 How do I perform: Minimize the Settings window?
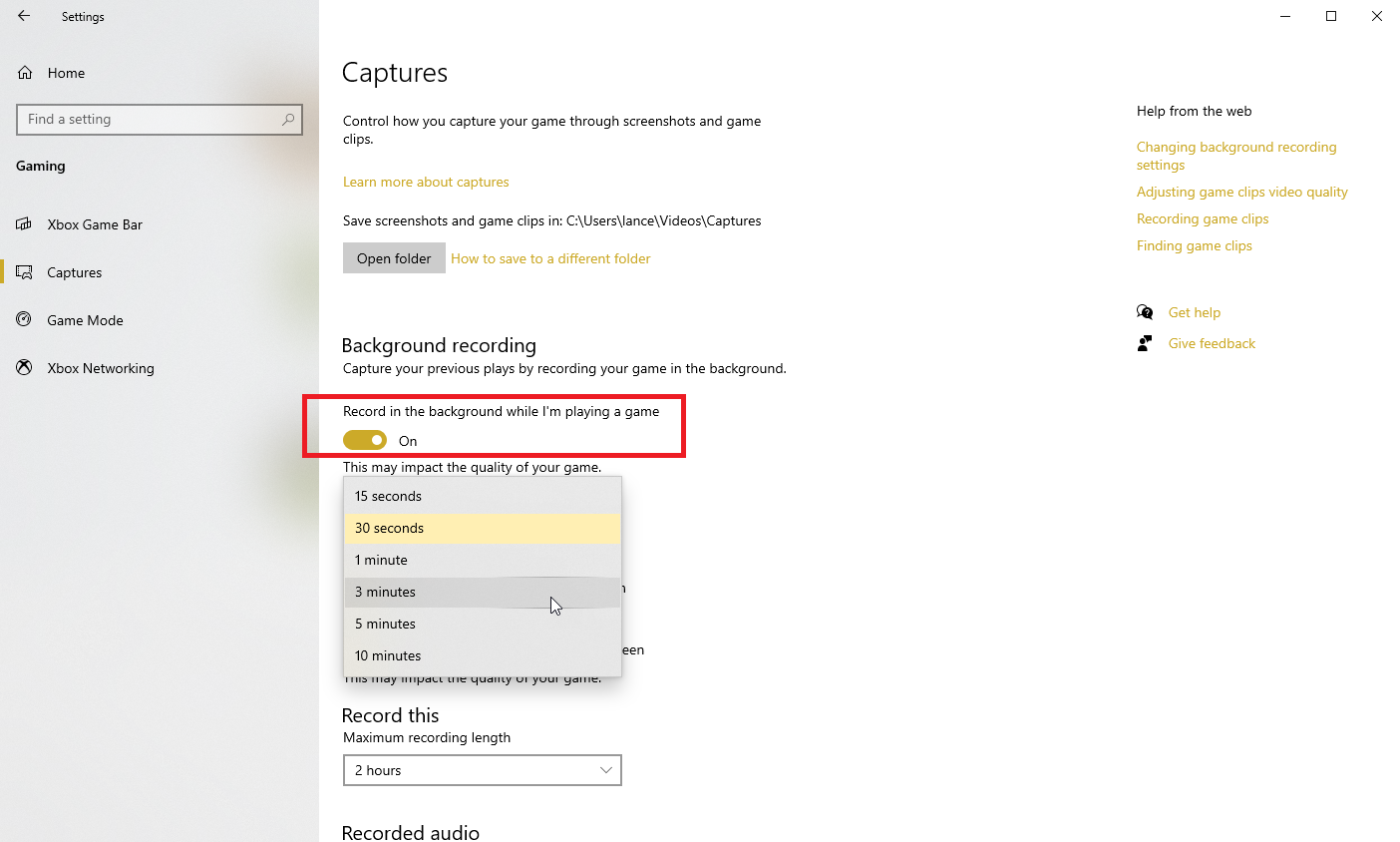1285,16
